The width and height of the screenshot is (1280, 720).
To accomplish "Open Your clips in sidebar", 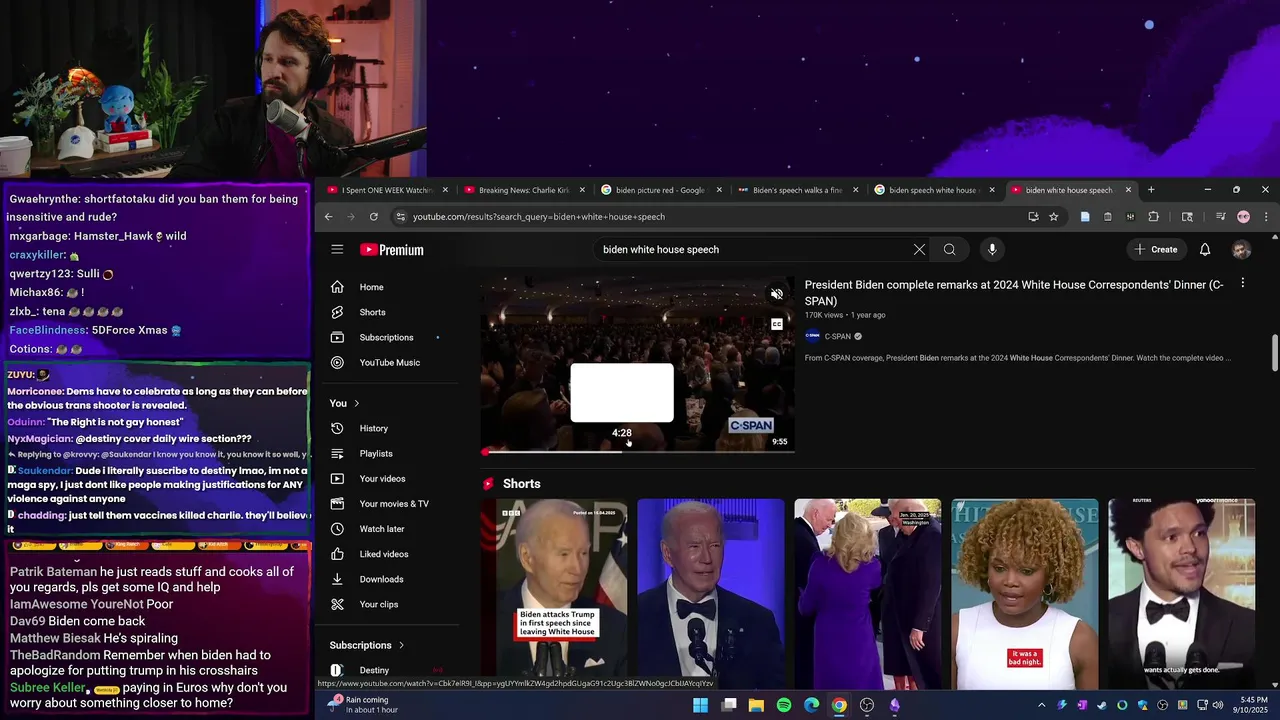I will pyautogui.click(x=390, y=604).
